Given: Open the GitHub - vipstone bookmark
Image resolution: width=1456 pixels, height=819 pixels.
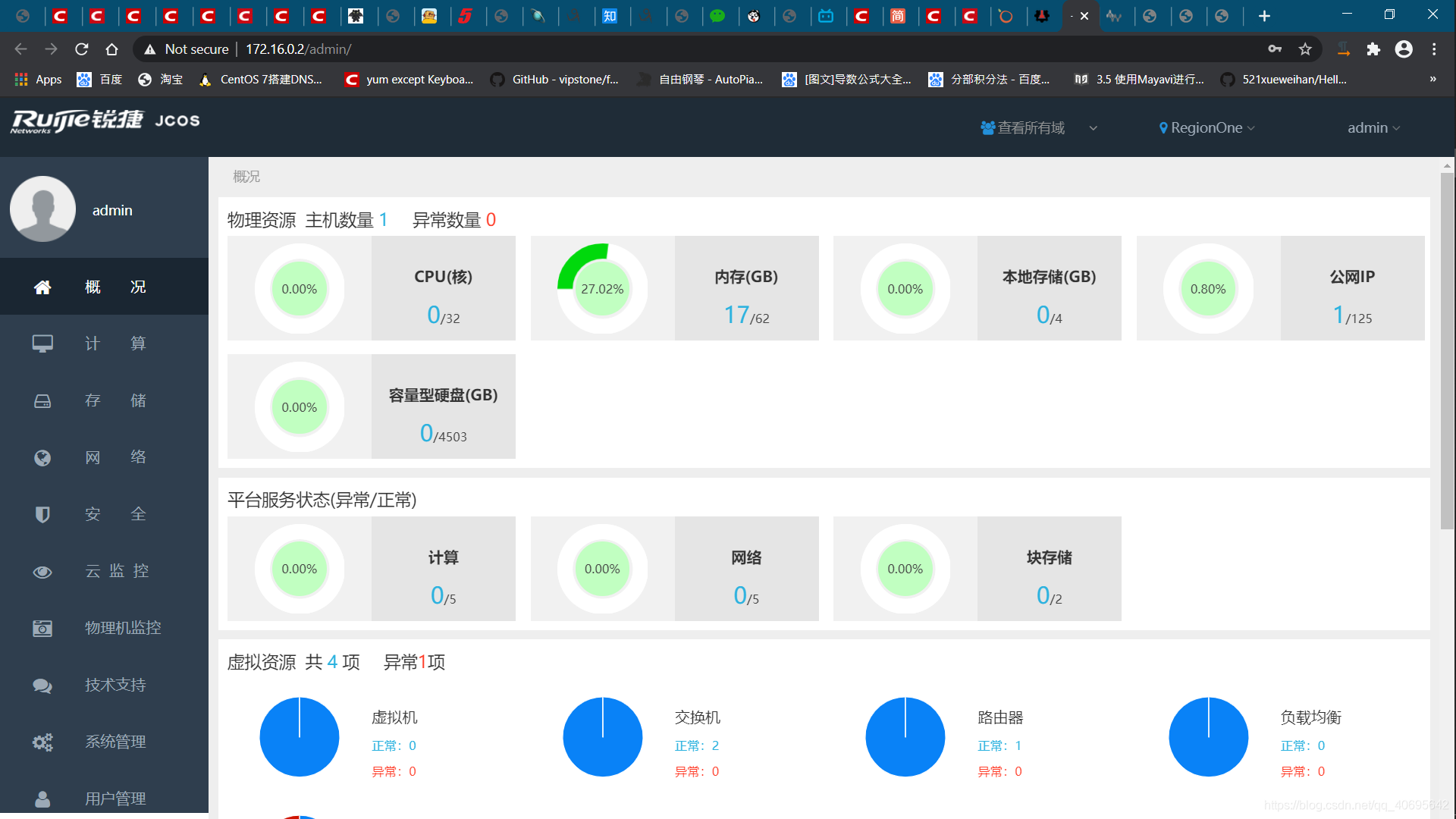Looking at the screenshot, I should [554, 80].
